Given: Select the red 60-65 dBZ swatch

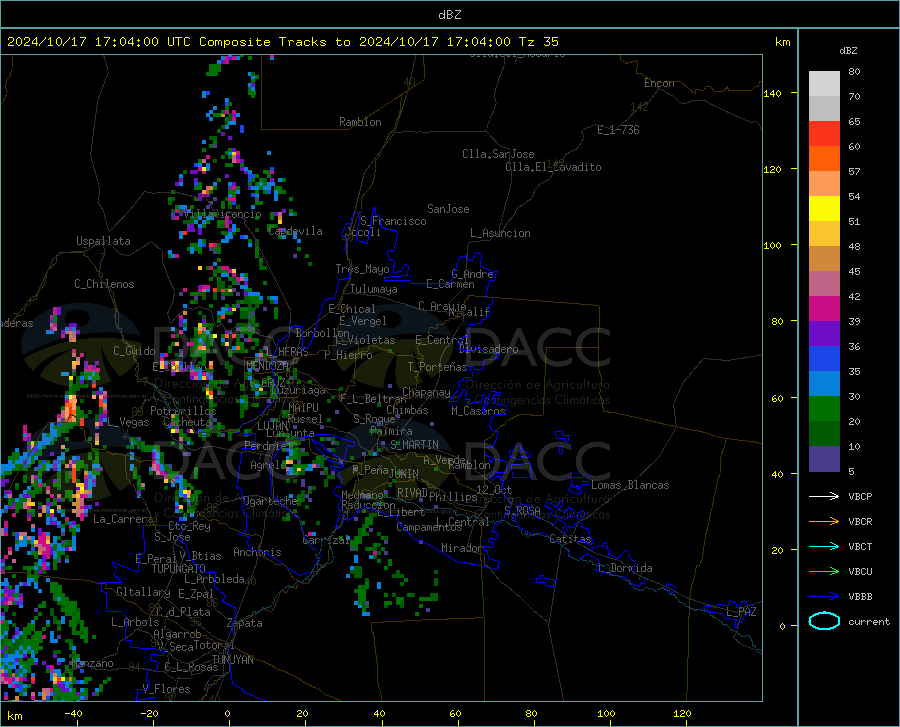Looking at the screenshot, I should [x=824, y=134].
